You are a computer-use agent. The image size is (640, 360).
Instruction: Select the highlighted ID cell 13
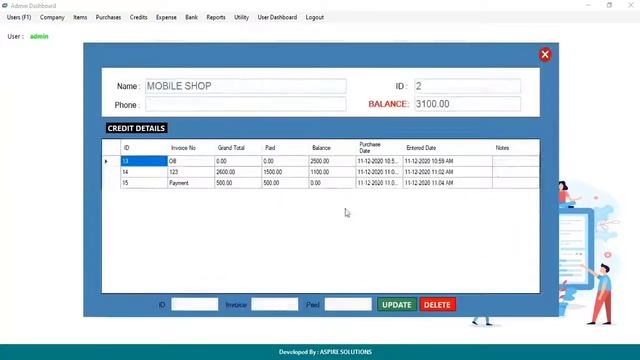click(x=144, y=161)
